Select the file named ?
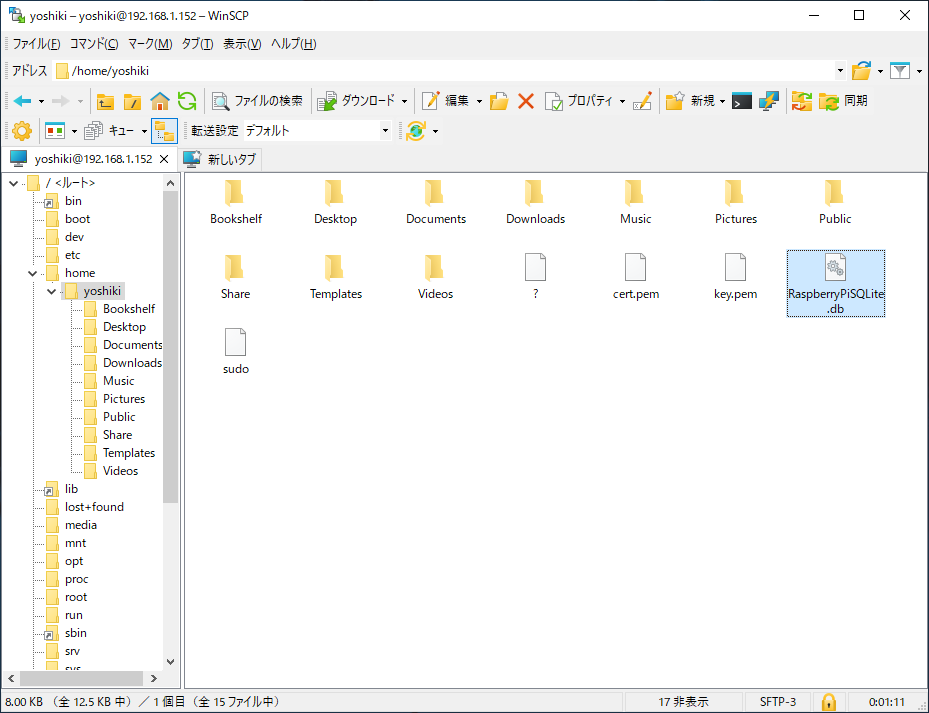929x713 pixels. click(x=535, y=277)
